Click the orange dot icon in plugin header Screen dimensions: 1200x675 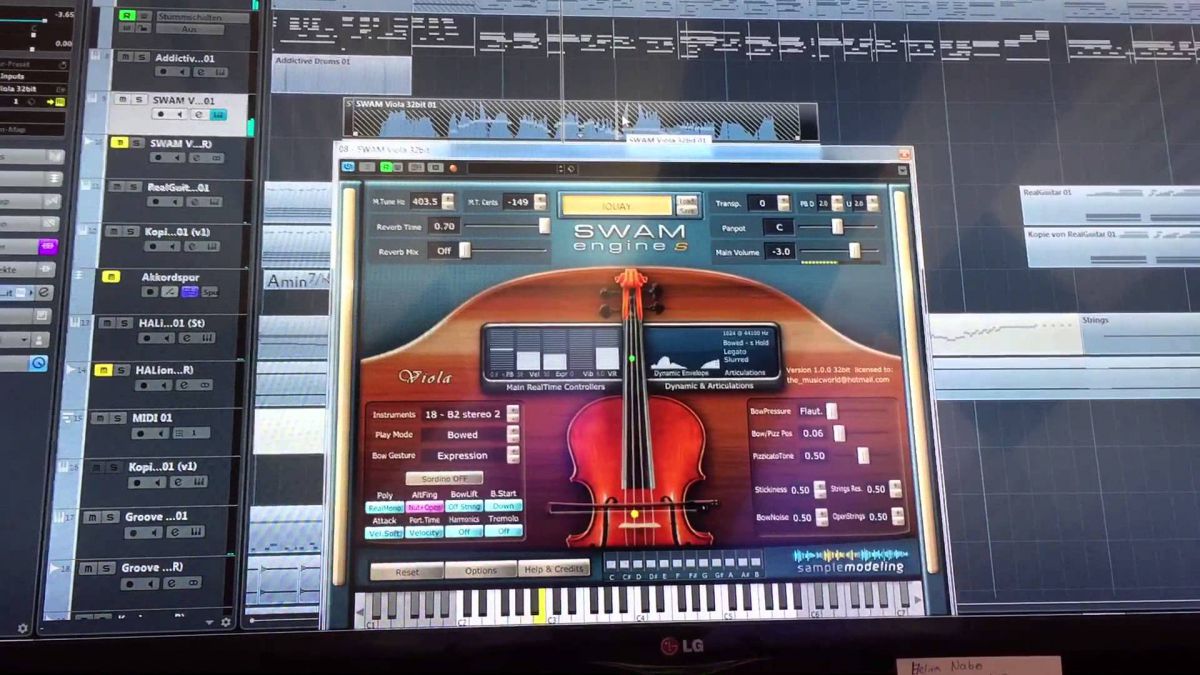click(453, 167)
